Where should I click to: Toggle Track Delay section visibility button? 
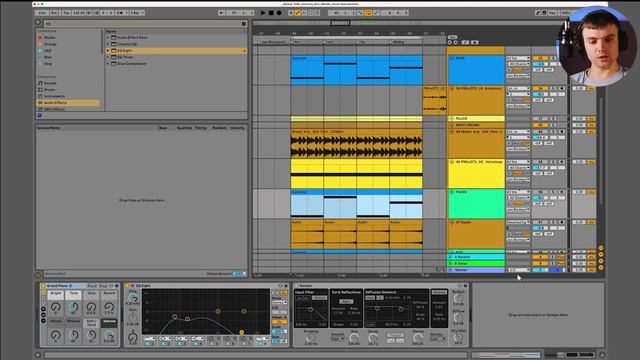point(601,267)
